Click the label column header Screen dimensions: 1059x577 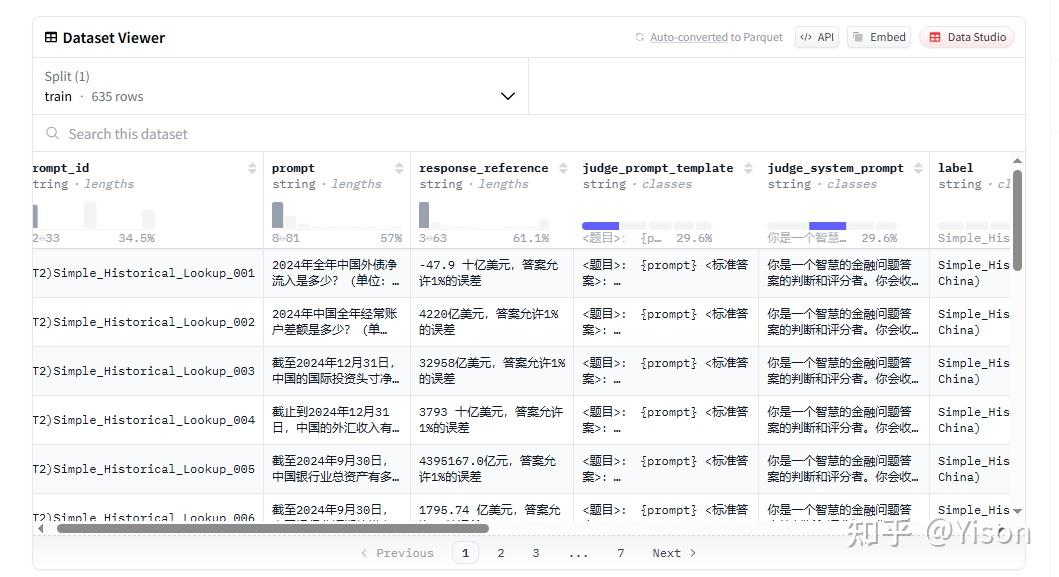coord(956,168)
